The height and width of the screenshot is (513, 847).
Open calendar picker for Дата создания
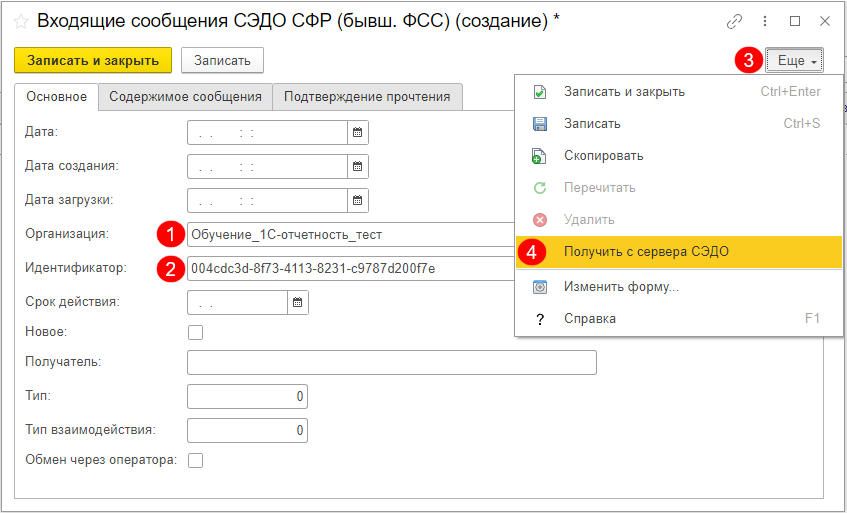coord(358,167)
